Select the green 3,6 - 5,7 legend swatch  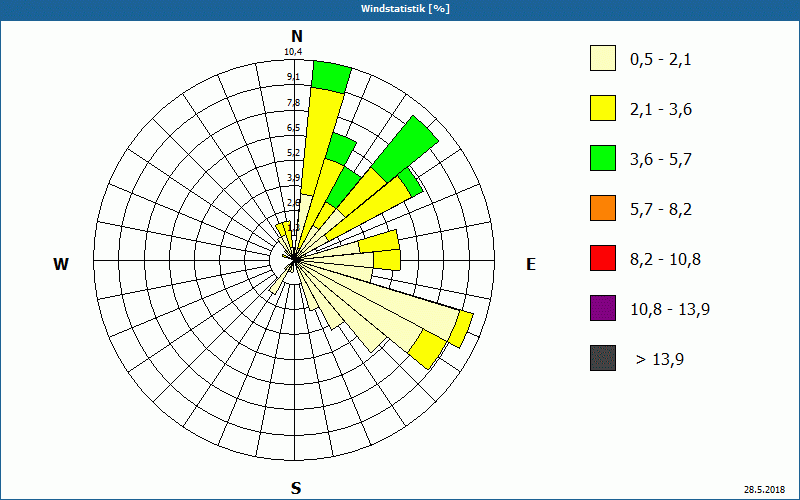[x=603, y=158]
